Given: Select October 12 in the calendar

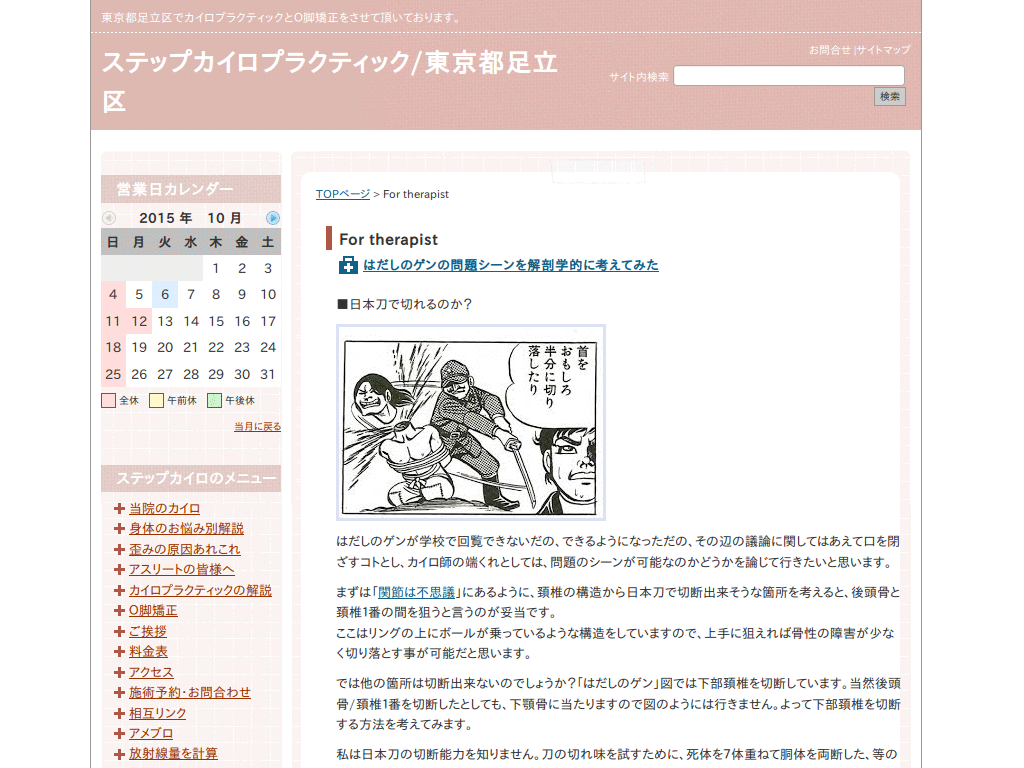Looking at the screenshot, I should pos(139,321).
